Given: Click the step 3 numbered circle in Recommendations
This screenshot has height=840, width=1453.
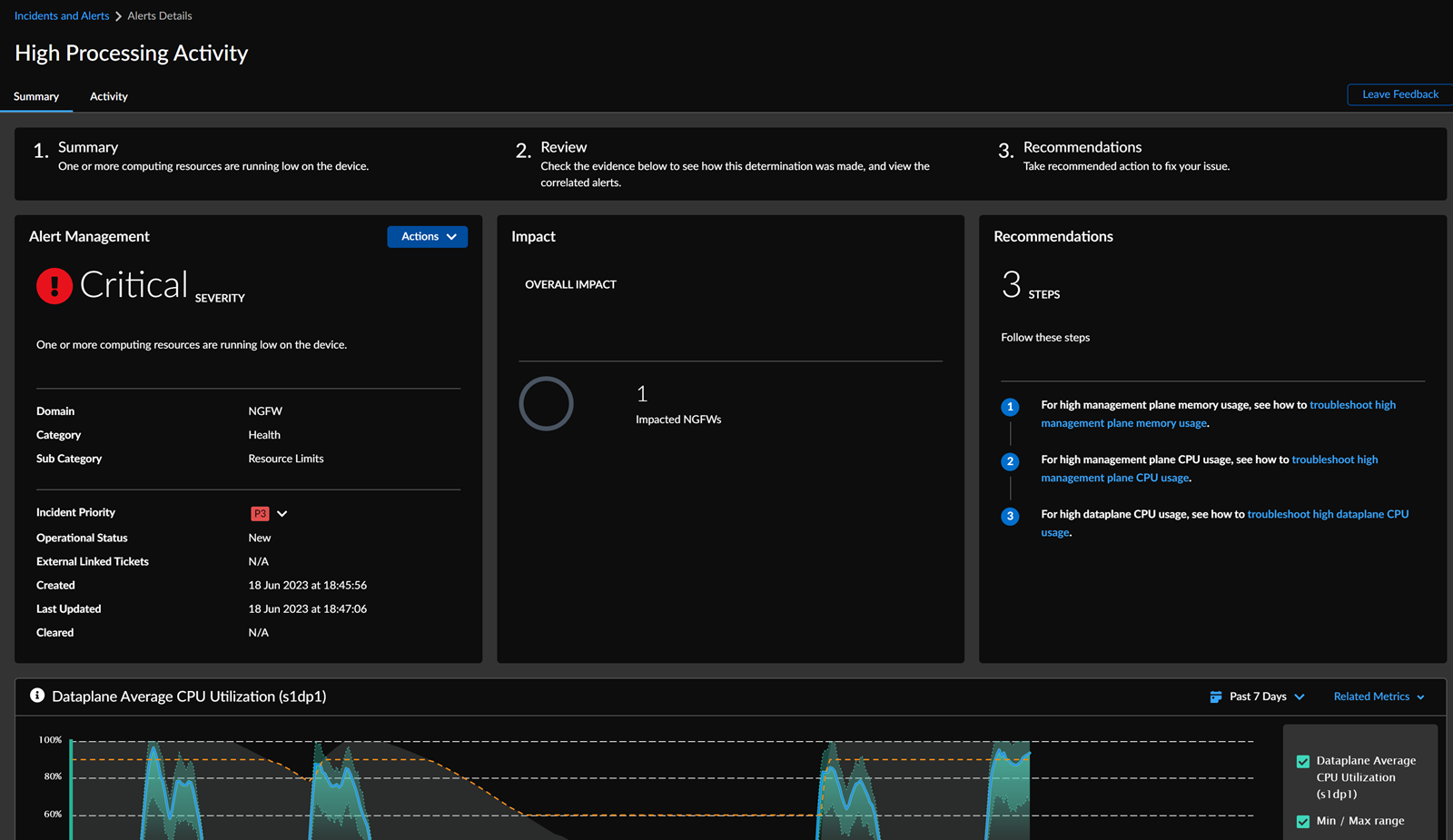Looking at the screenshot, I should 1010,516.
